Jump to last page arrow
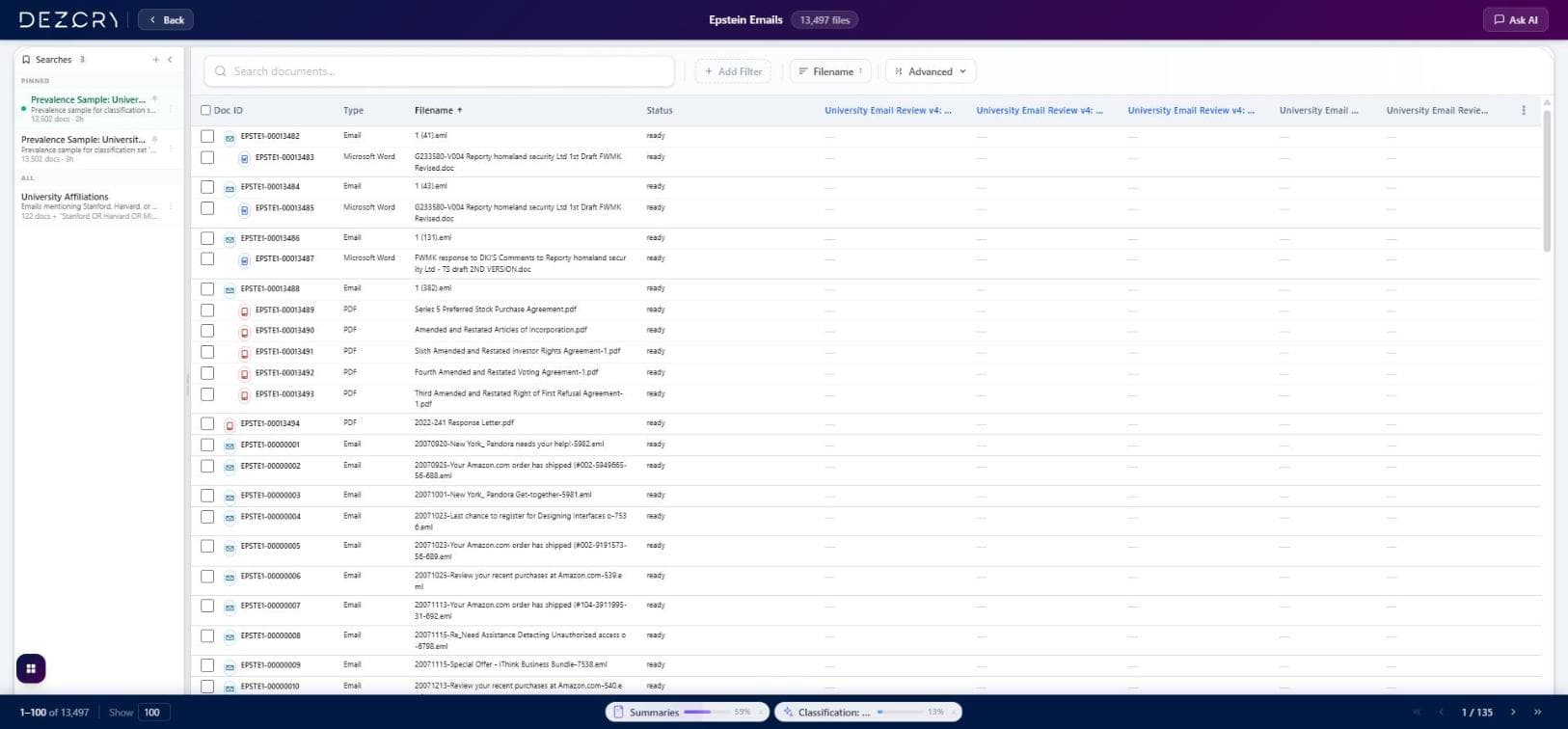 (1537, 712)
